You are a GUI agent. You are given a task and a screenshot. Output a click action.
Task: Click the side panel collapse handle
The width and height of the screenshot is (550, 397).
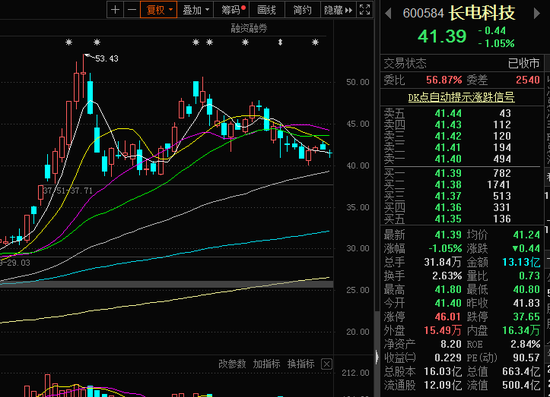(377, 357)
